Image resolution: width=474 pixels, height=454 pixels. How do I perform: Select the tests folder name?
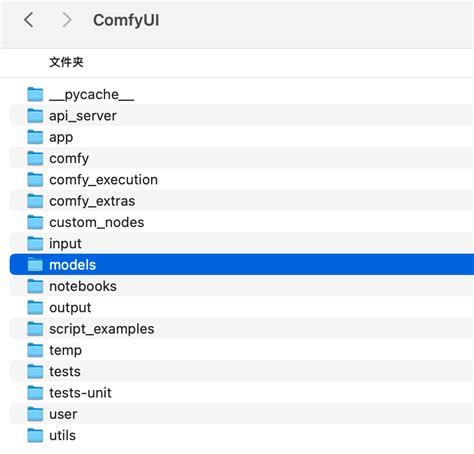[65, 372]
